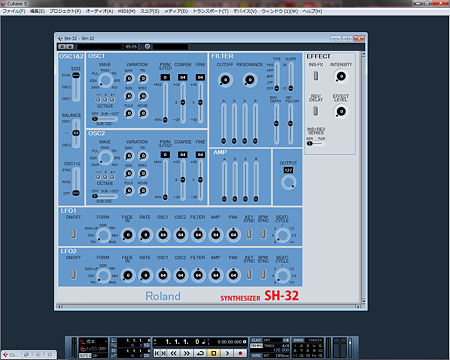450x360 pixels.
Task: Toggle LFO1 BPM SYNC switch
Action: (x=263, y=234)
